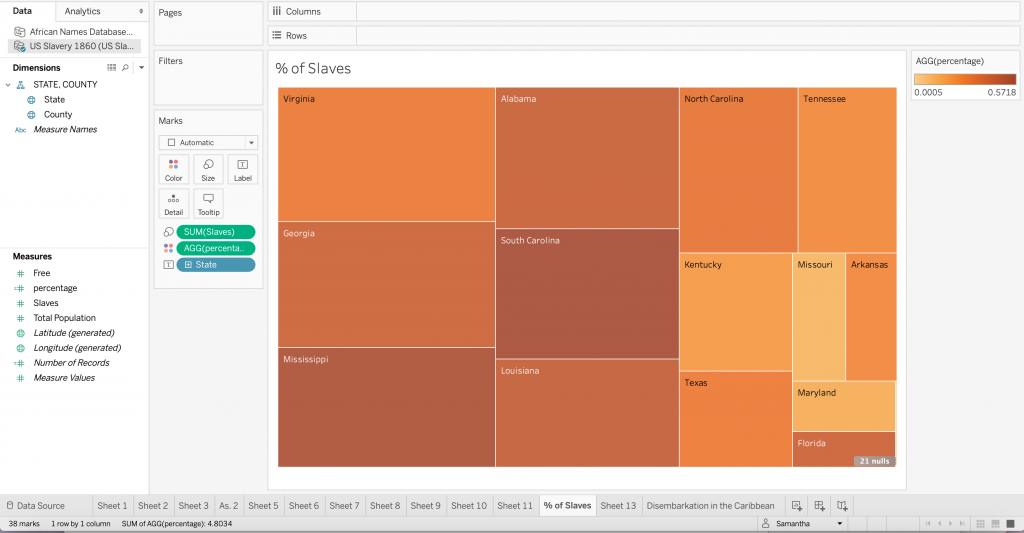Click the Detail marks button
Screen dimensions: 1024x533
pyautogui.click(x=173, y=204)
